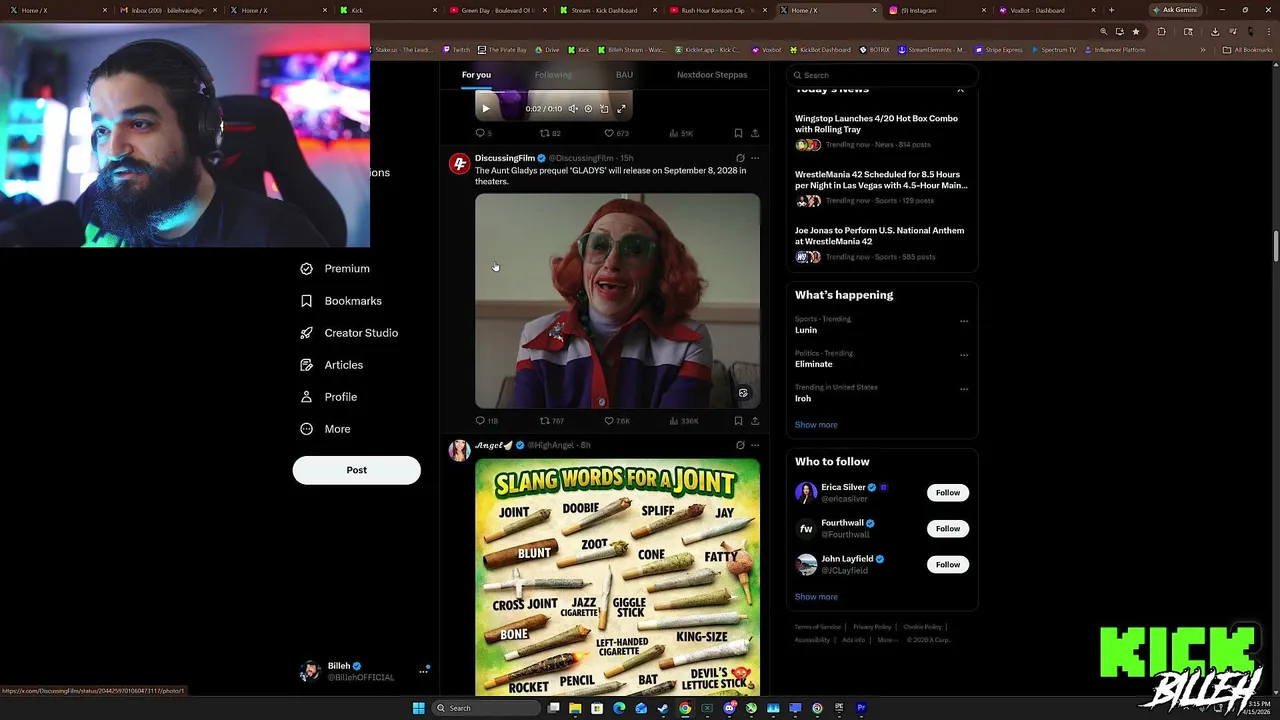1280x720 pixels.
Task: Like the DiscussingFilm post with 7.6K likes
Action: (x=617, y=421)
